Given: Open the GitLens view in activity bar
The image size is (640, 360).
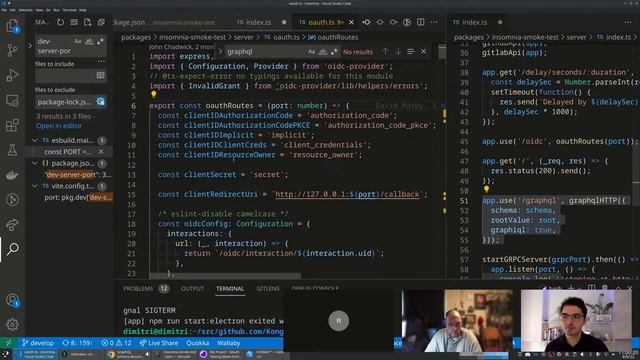Looking at the screenshot, I should point(12,200).
